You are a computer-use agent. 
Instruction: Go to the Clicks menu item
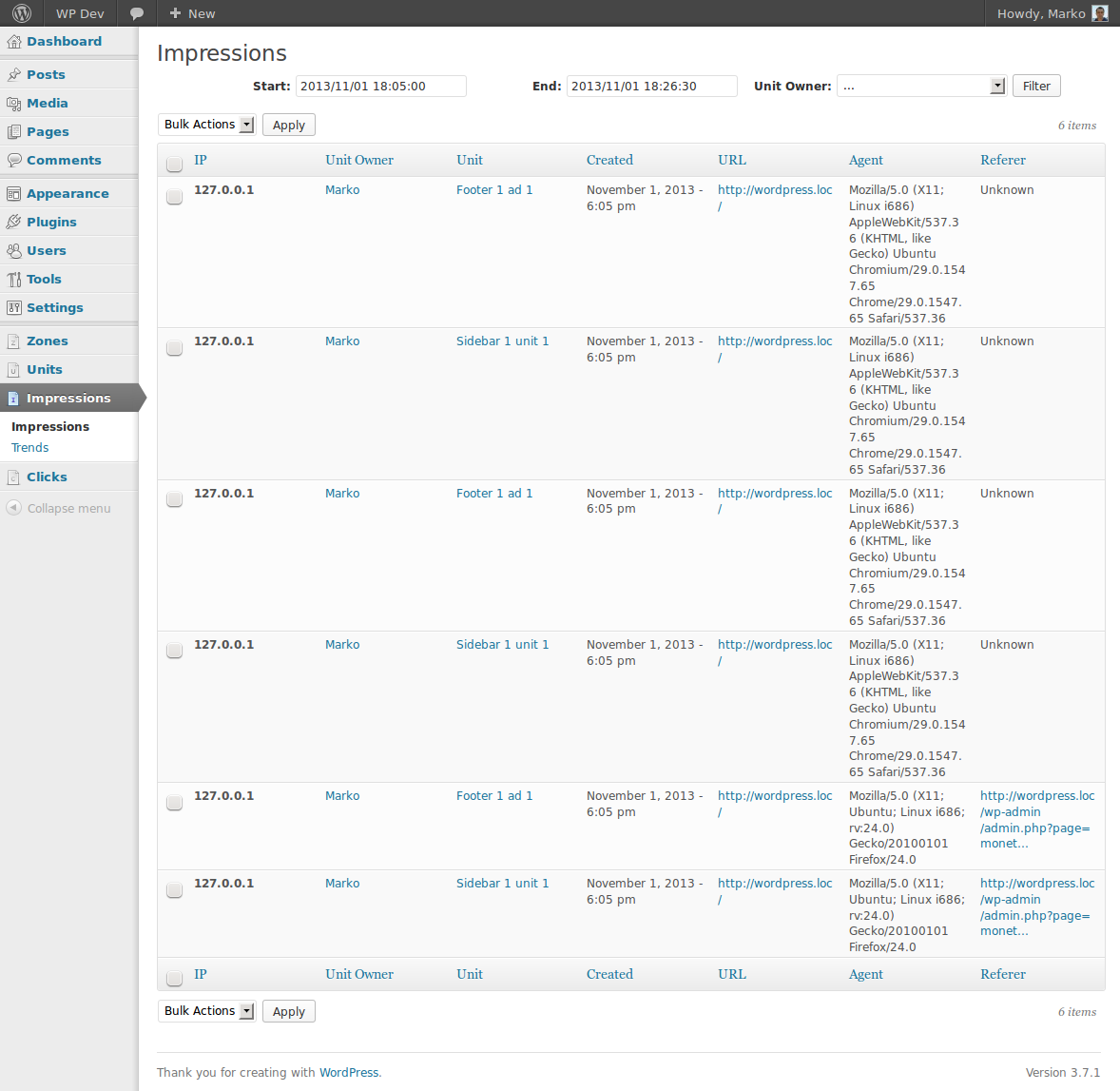point(47,477)
